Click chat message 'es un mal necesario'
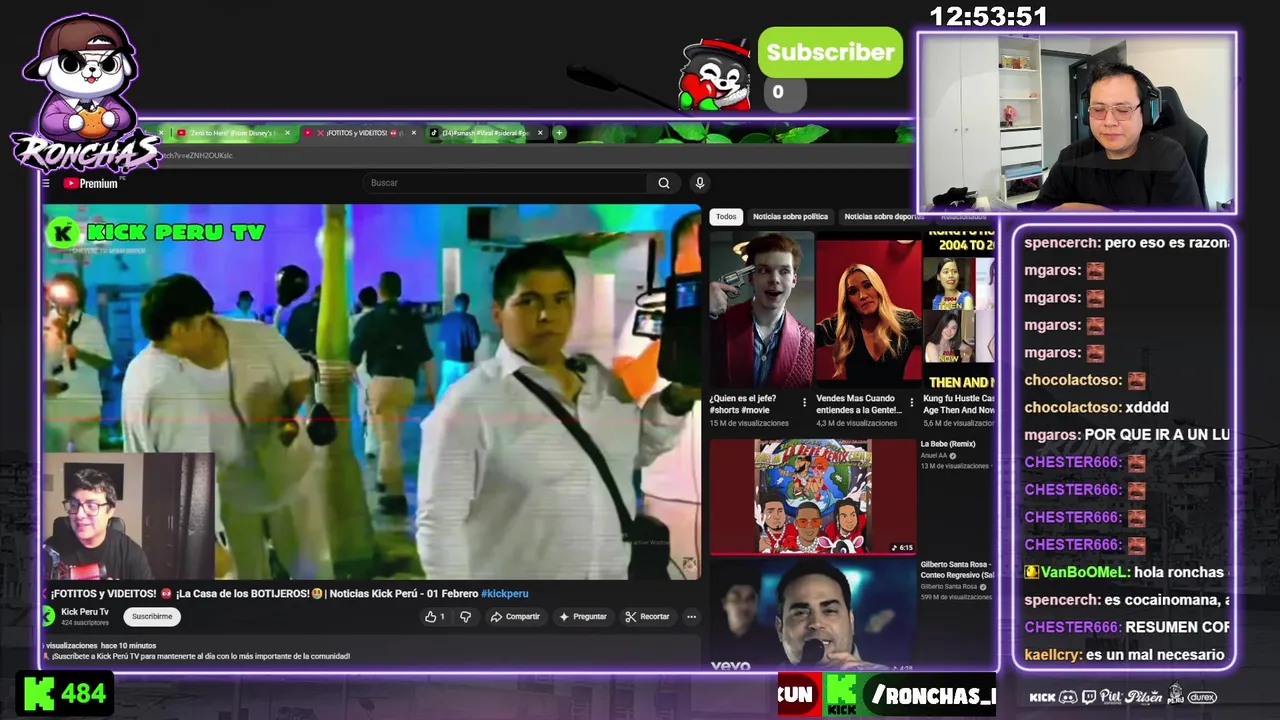1280x720 pixels. click(1154, 654)
